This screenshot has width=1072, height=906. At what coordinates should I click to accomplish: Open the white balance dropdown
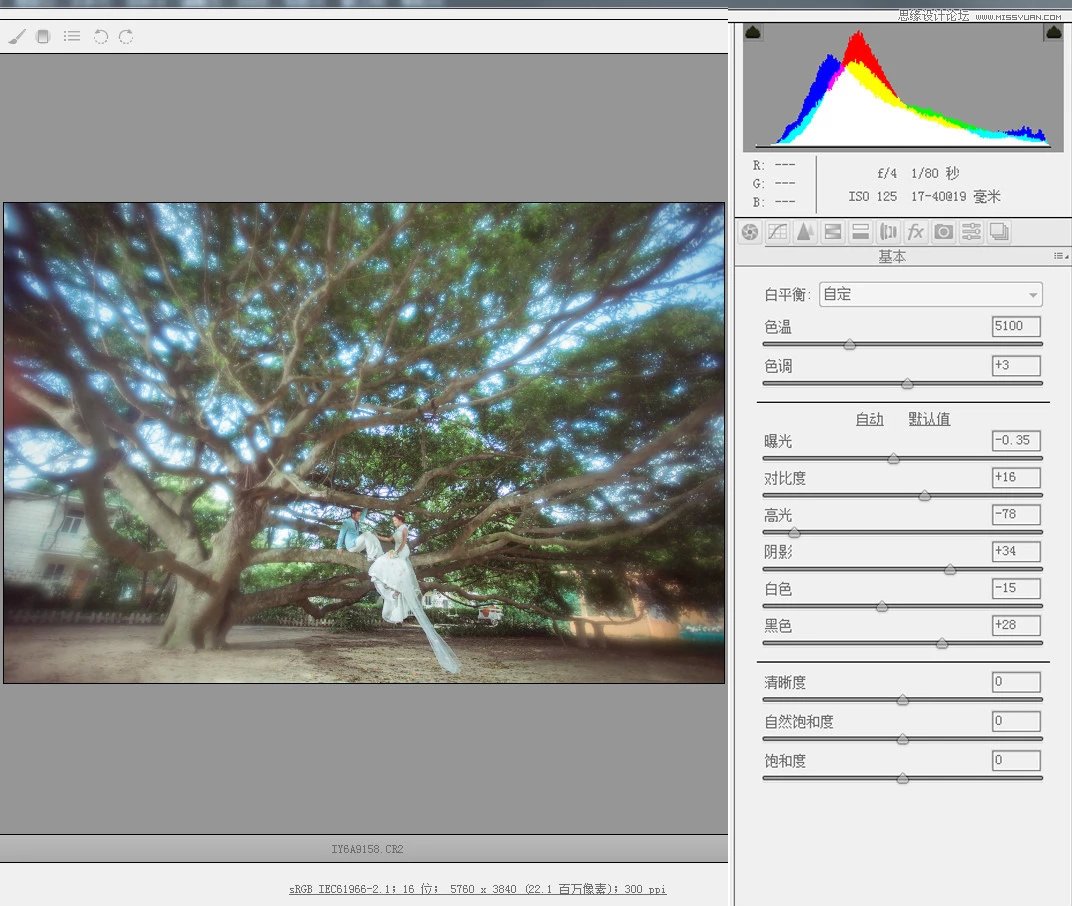930,295
